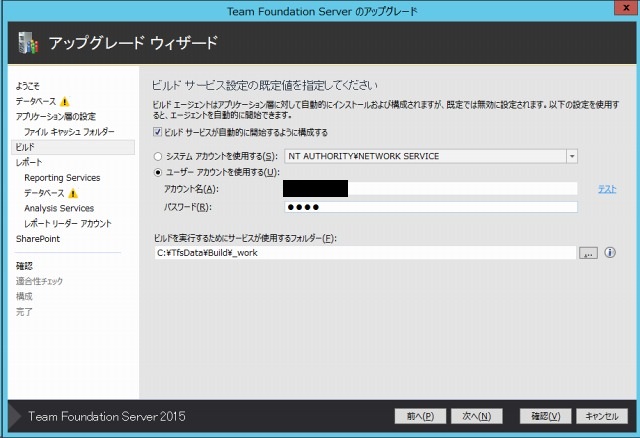Select the ビルド step in the sidebar
The image size is (640, 438).
point(73,147)
